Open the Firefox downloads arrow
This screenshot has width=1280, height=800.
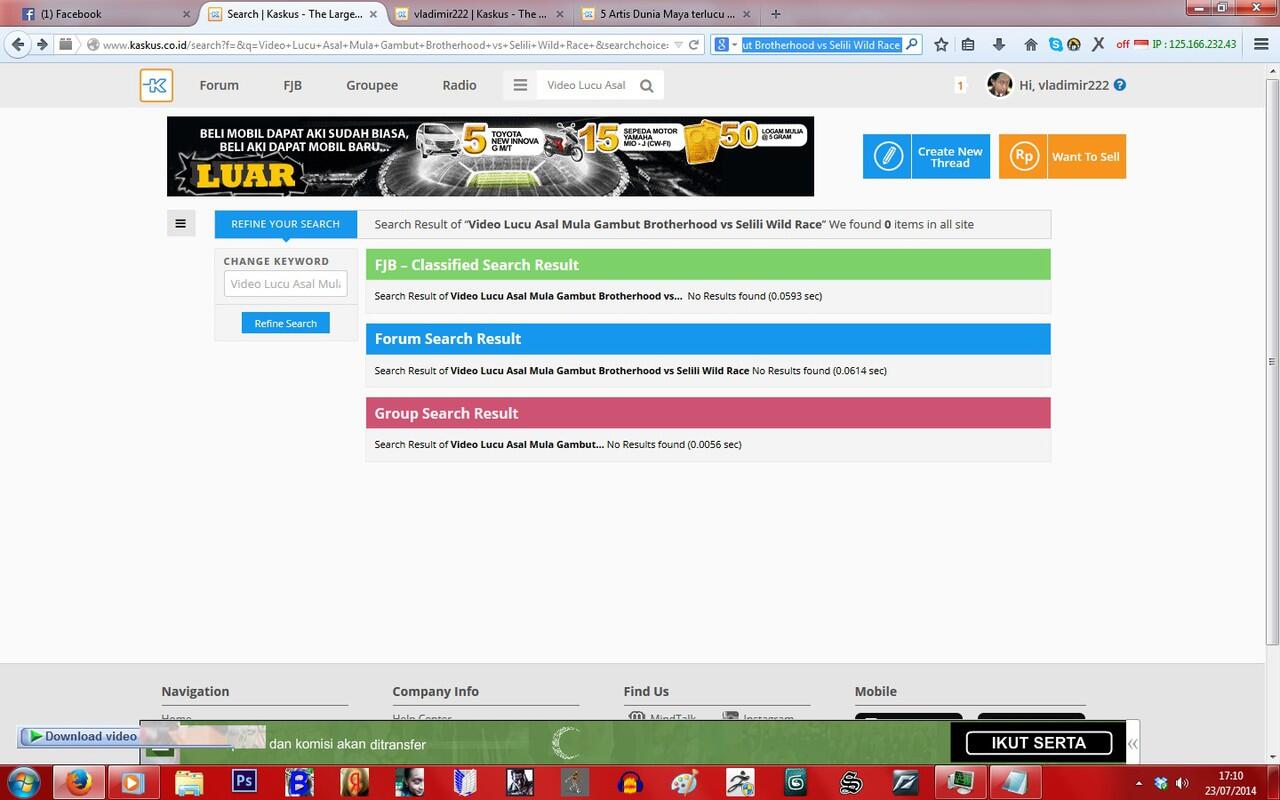pos(998,44)
